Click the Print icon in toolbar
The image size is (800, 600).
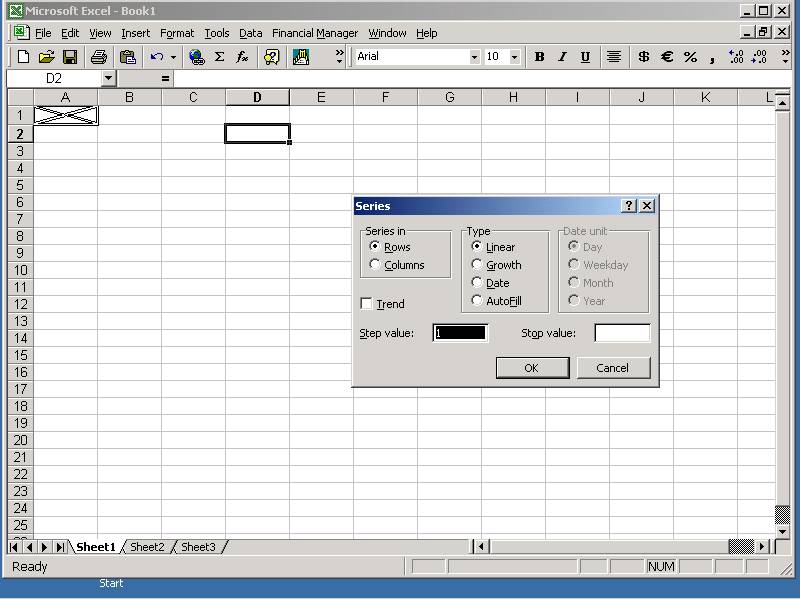point(98,57)
